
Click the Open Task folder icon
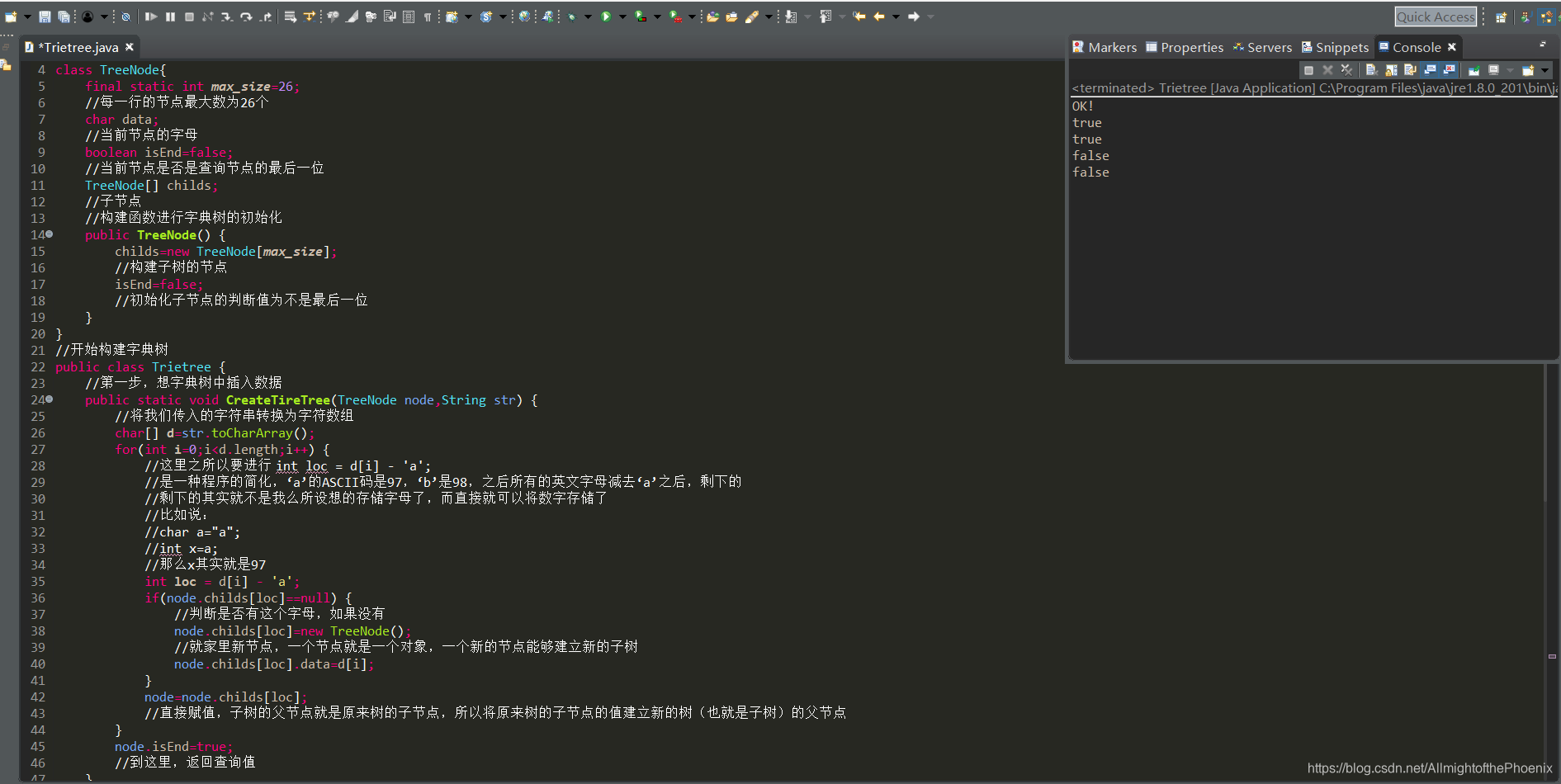(x=731, y=17)
